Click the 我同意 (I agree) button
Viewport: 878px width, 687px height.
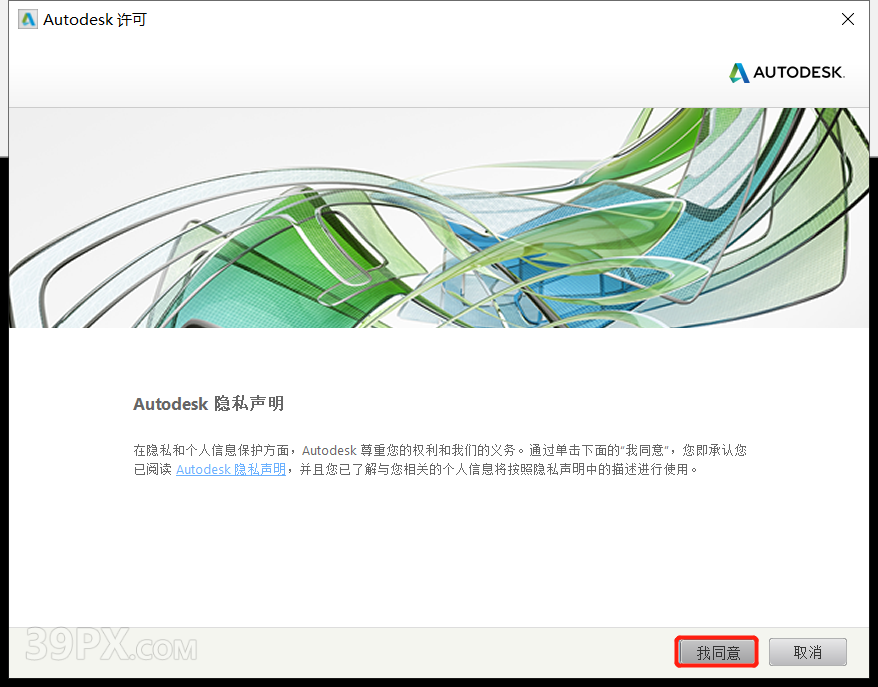[x=717, y=652]
